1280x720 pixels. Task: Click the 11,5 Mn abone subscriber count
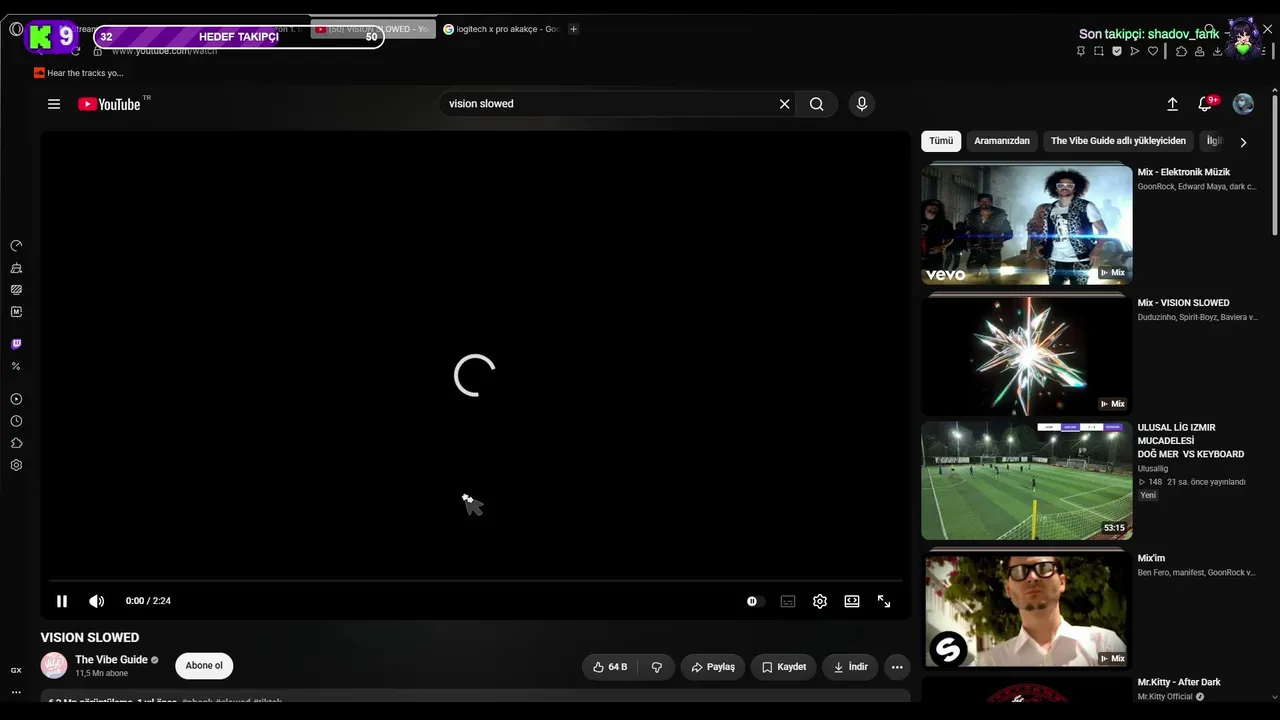(x=102, y=674)
